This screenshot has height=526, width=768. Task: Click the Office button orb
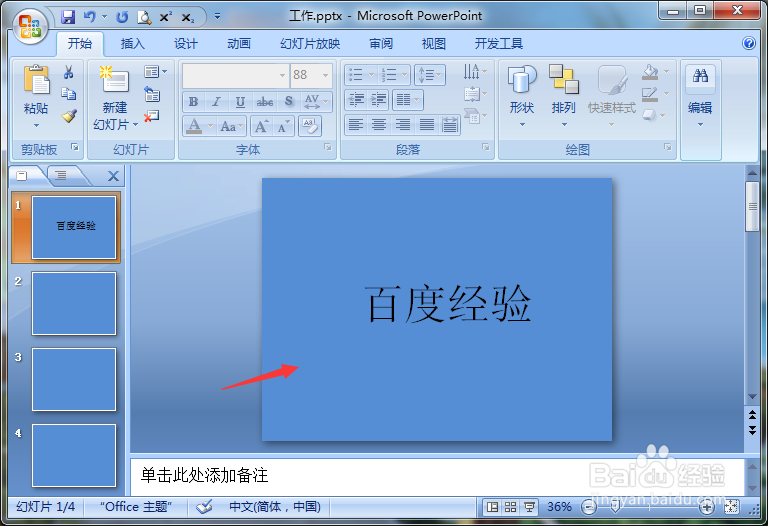click(29, 25)
